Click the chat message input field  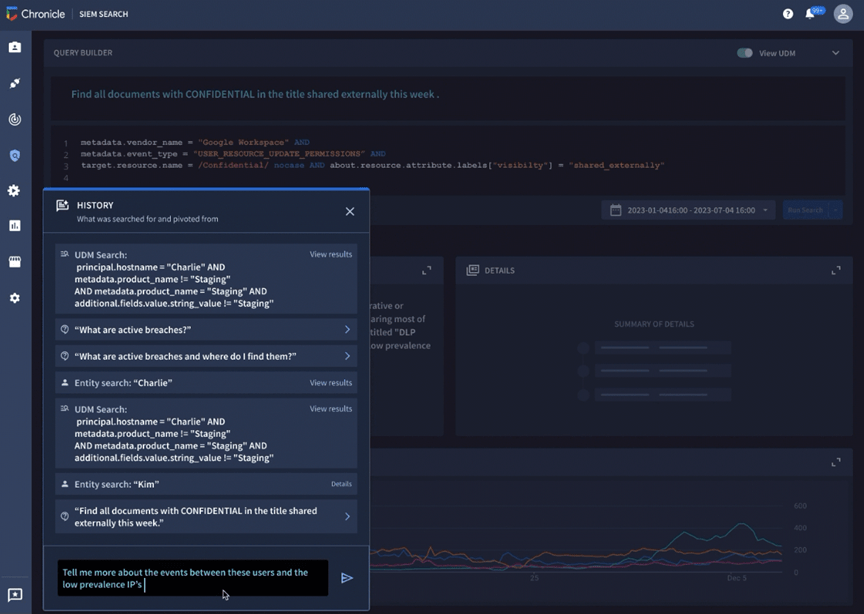pyautogui.click(x=192, y=578)
